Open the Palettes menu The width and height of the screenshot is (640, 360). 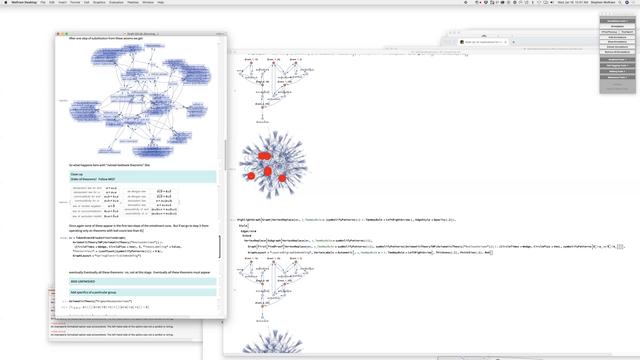click(133, 2)
